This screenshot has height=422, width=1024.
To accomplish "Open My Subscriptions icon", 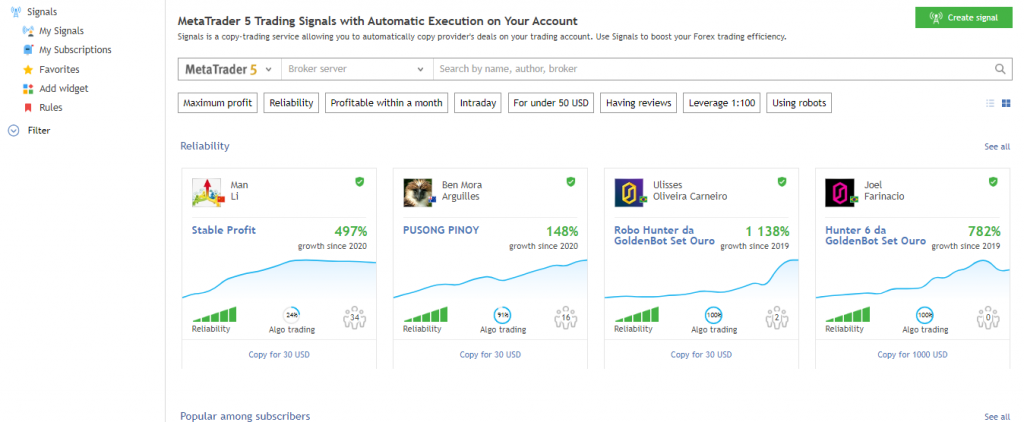I will point(27,50).
